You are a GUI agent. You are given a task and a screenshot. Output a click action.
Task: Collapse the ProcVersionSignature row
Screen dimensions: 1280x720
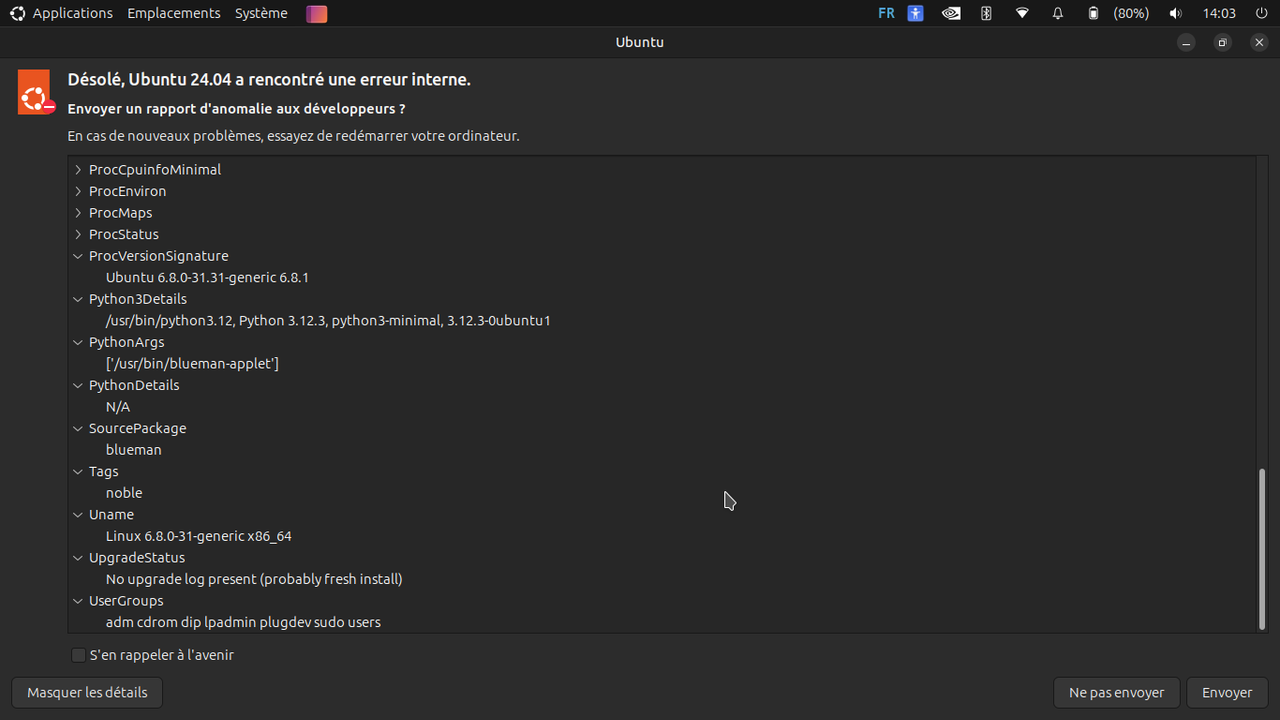pyautogui.click(x=78, y=256)
